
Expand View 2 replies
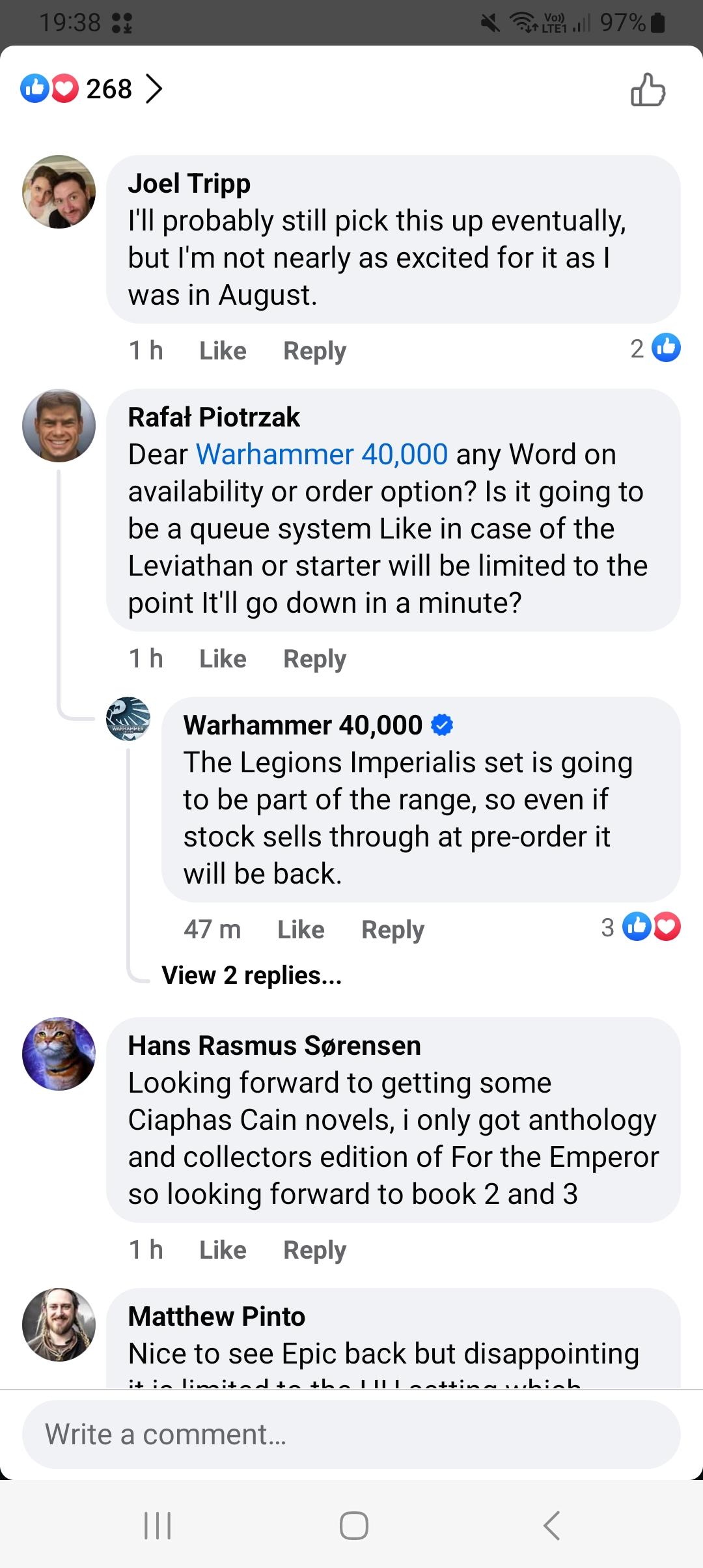coord(251,975)
